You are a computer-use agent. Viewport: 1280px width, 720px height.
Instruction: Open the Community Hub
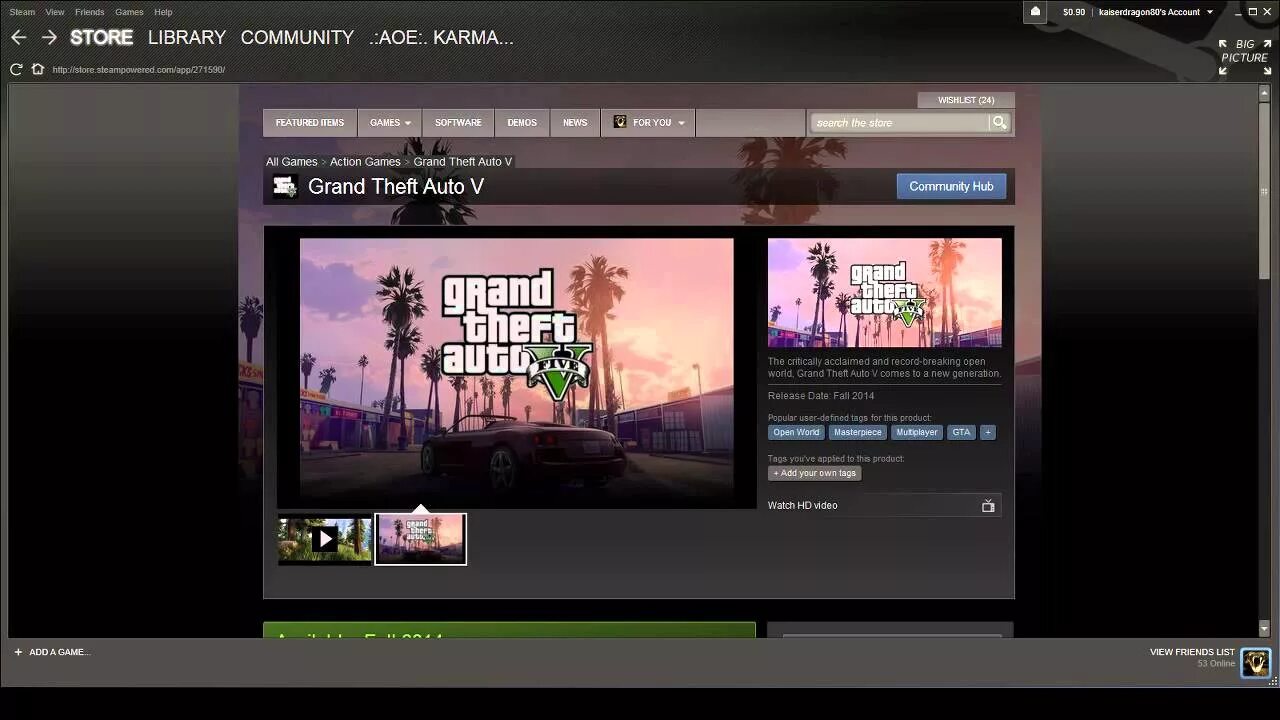click(x=951, y=186)
